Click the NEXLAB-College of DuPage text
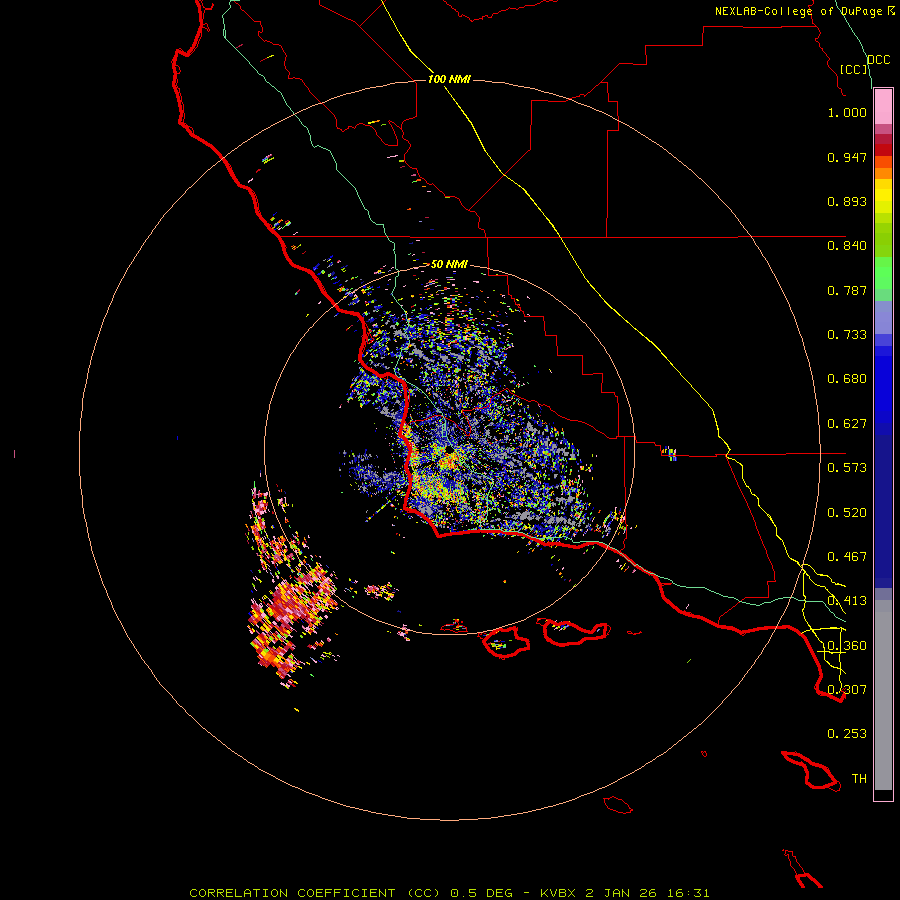The image size is (900, 900). (798, 11)
